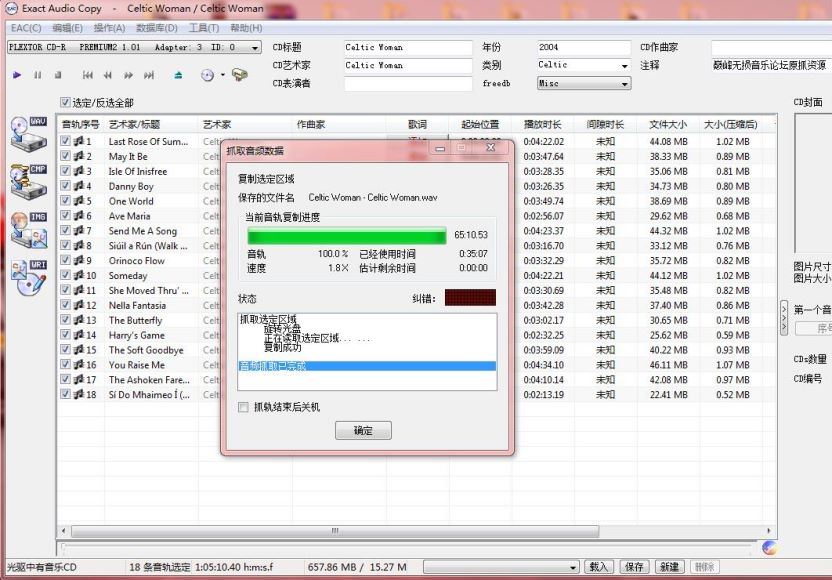Viewport: 832px width, 580px height.
Task: Skip to previous track button
Action: point(88,75)
